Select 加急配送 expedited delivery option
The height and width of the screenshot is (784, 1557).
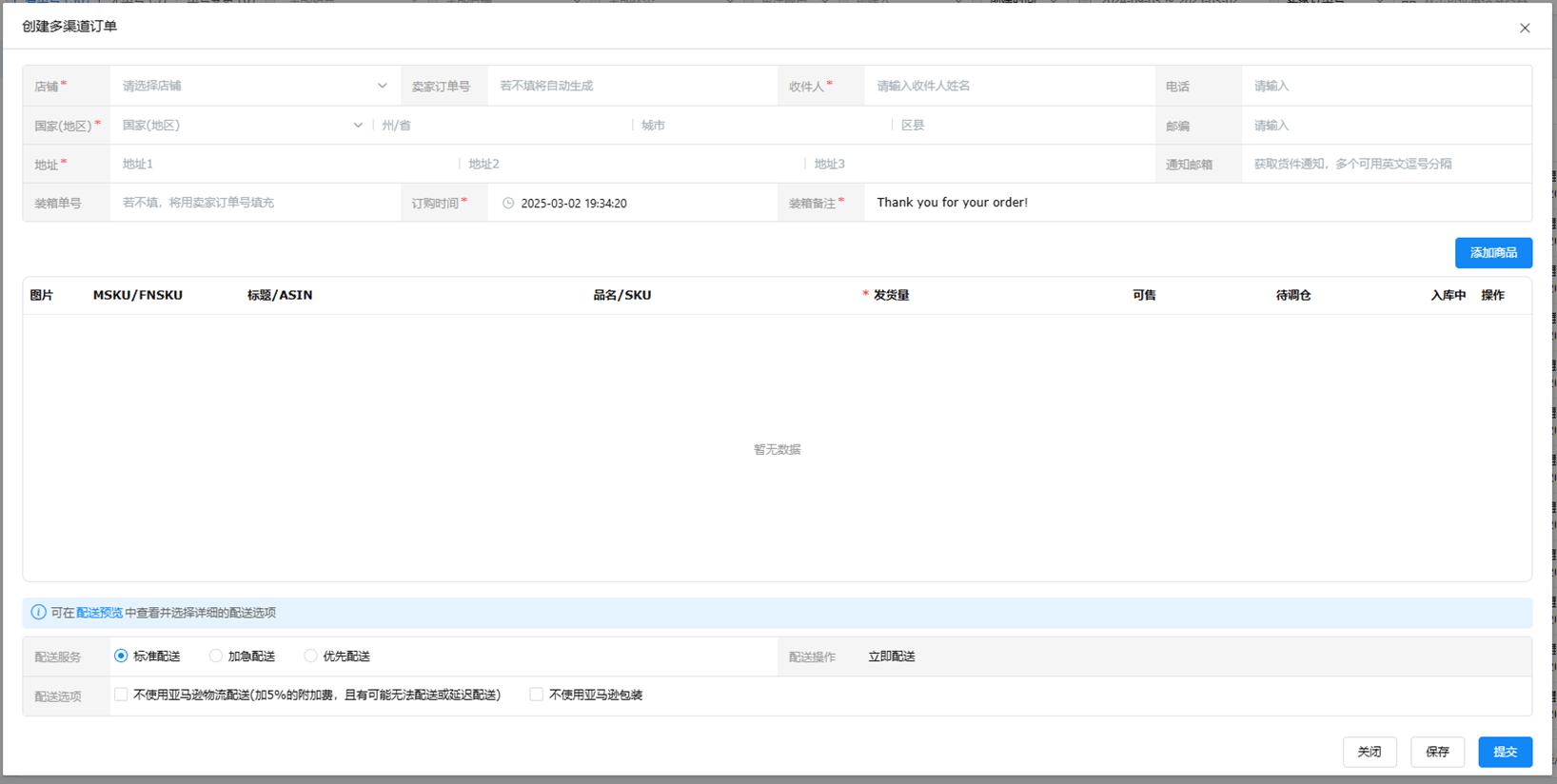216,656
